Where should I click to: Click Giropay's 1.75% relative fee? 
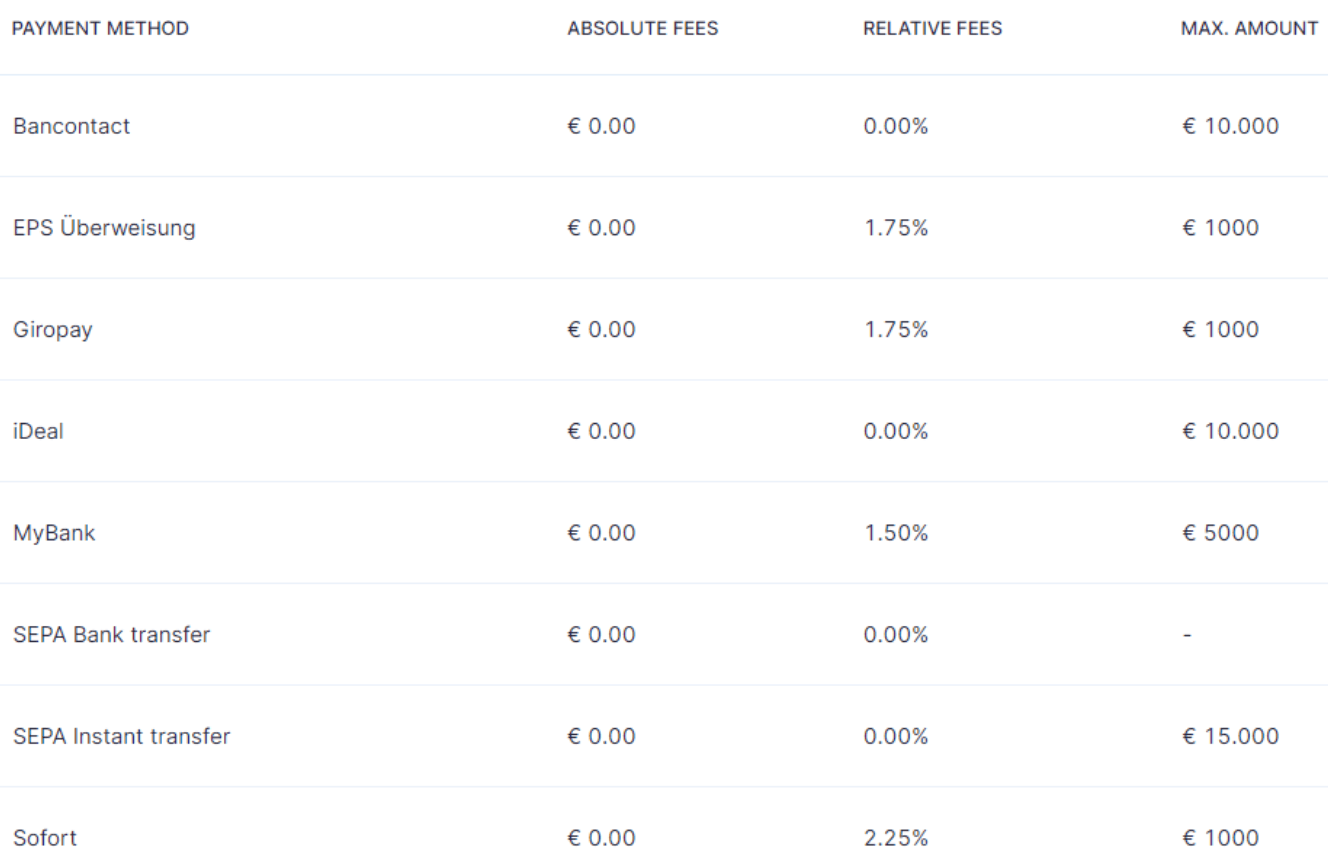coord(895,330)
